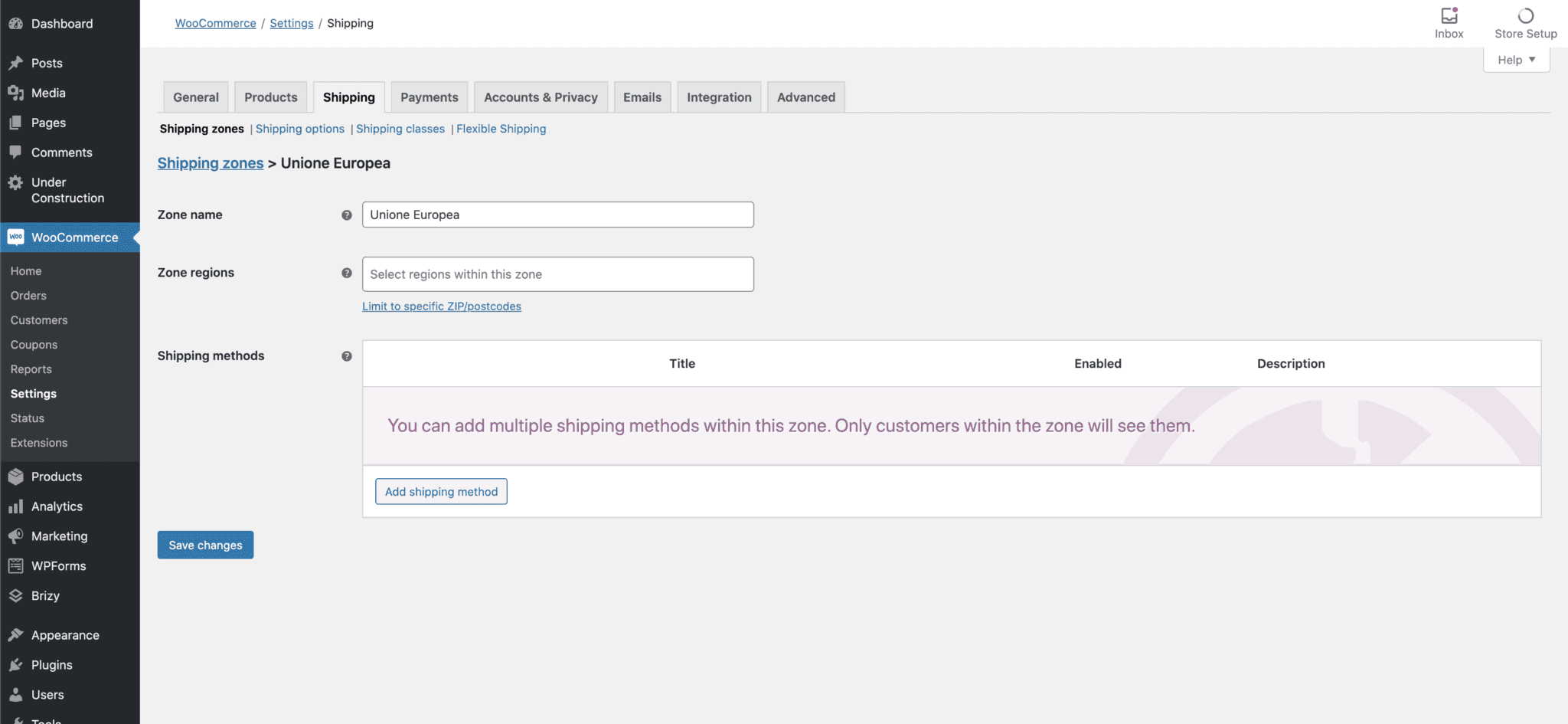Click the Zone name help icon
The width and height of the screenshot is (1568, 724).
[347, 215]
